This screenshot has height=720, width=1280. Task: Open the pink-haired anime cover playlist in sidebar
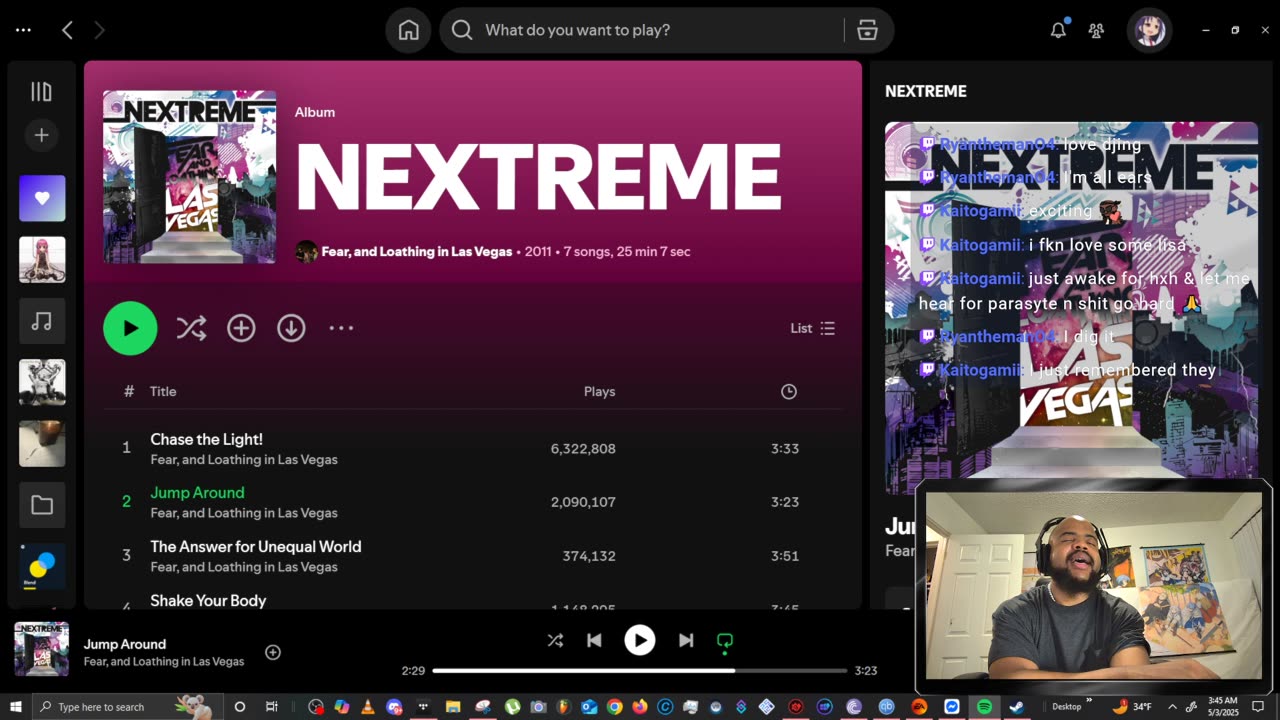tap(42, 260)
